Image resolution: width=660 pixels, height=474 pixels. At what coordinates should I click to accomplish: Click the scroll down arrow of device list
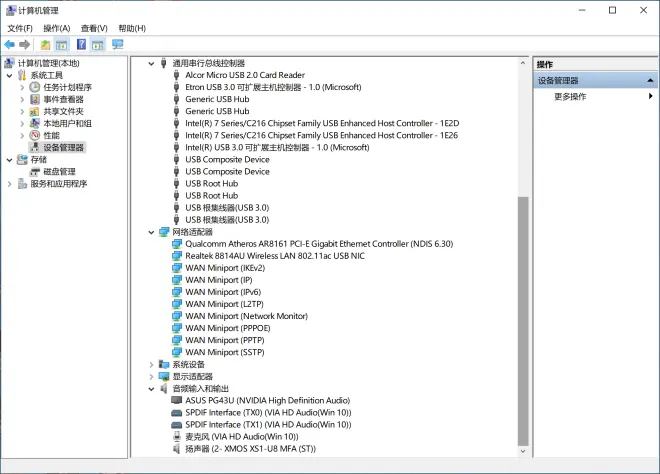click(x=523, y=451)
